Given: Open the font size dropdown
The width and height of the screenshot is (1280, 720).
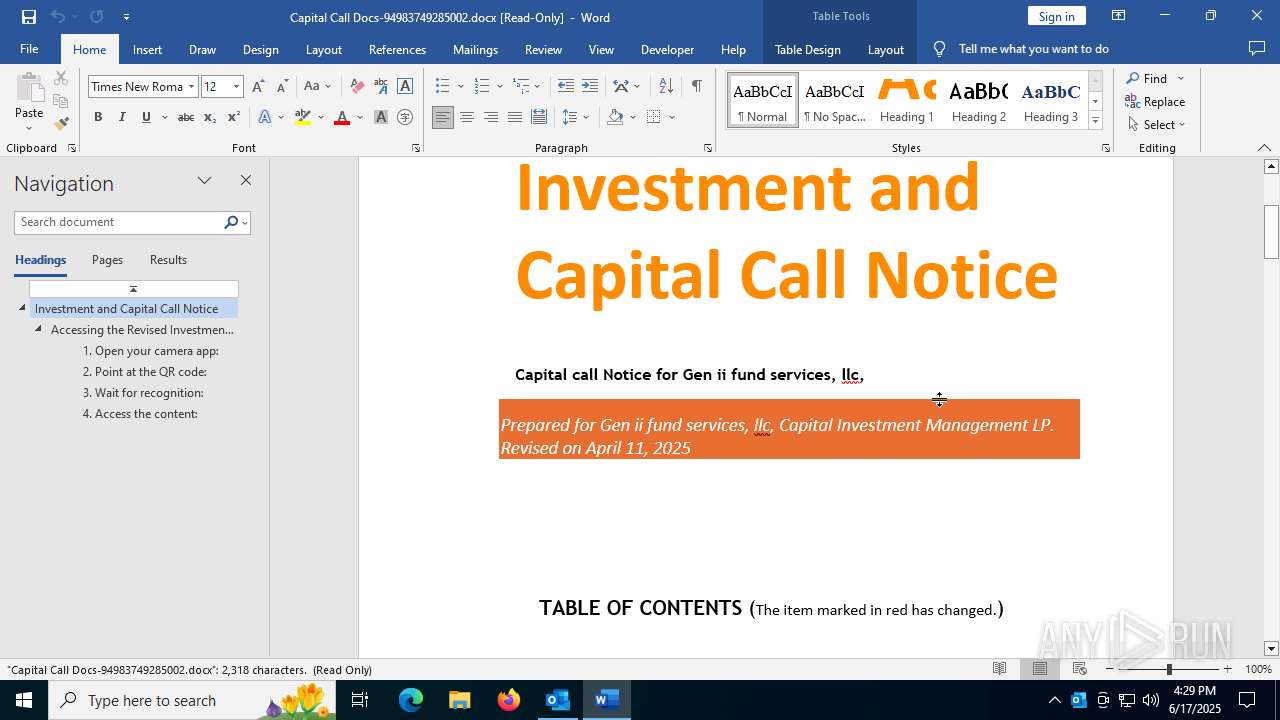Looking at the screenshot, I should pos(236,87).
